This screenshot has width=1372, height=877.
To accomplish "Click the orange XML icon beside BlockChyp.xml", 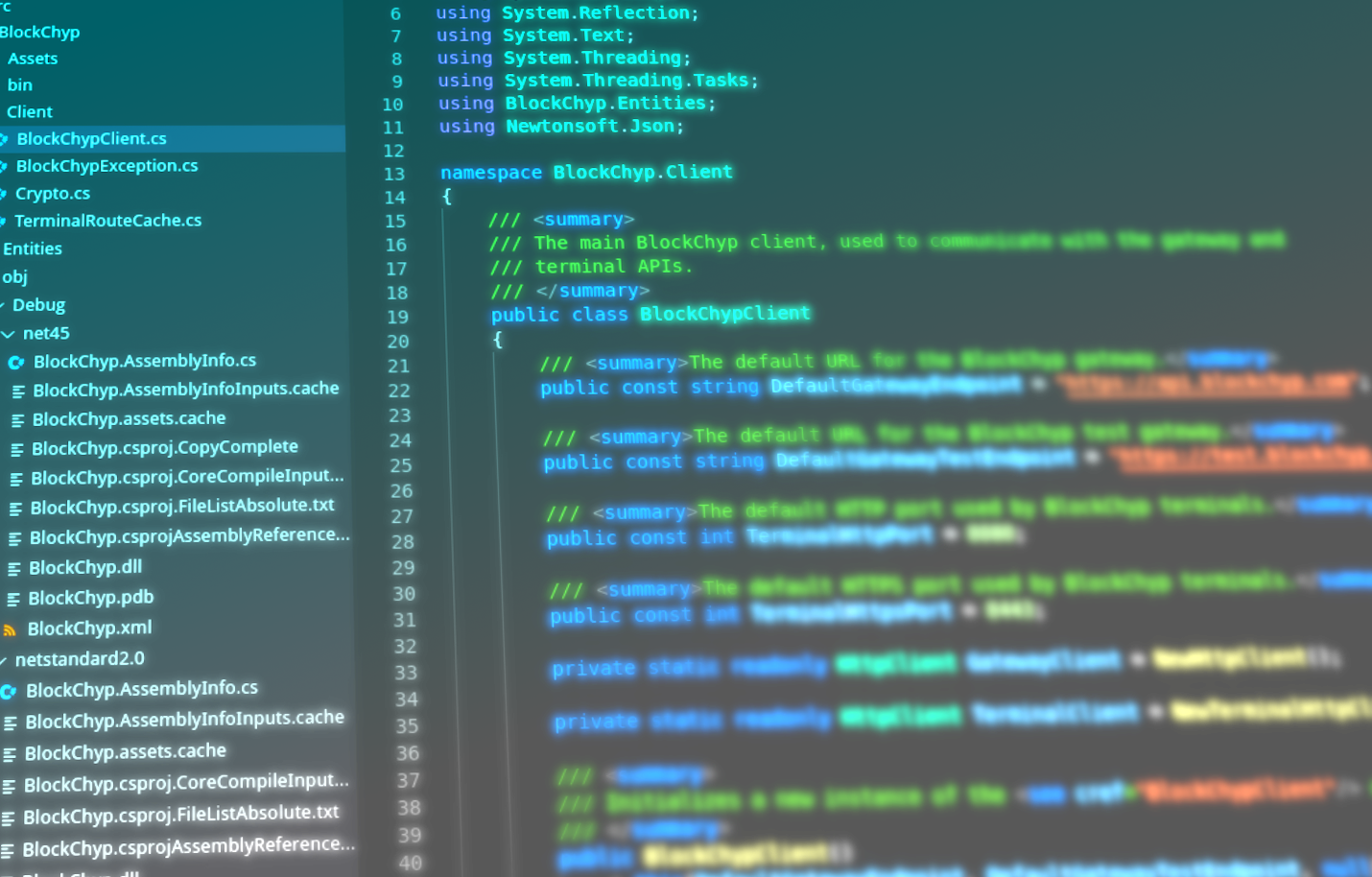I will [x=10, y=630].
